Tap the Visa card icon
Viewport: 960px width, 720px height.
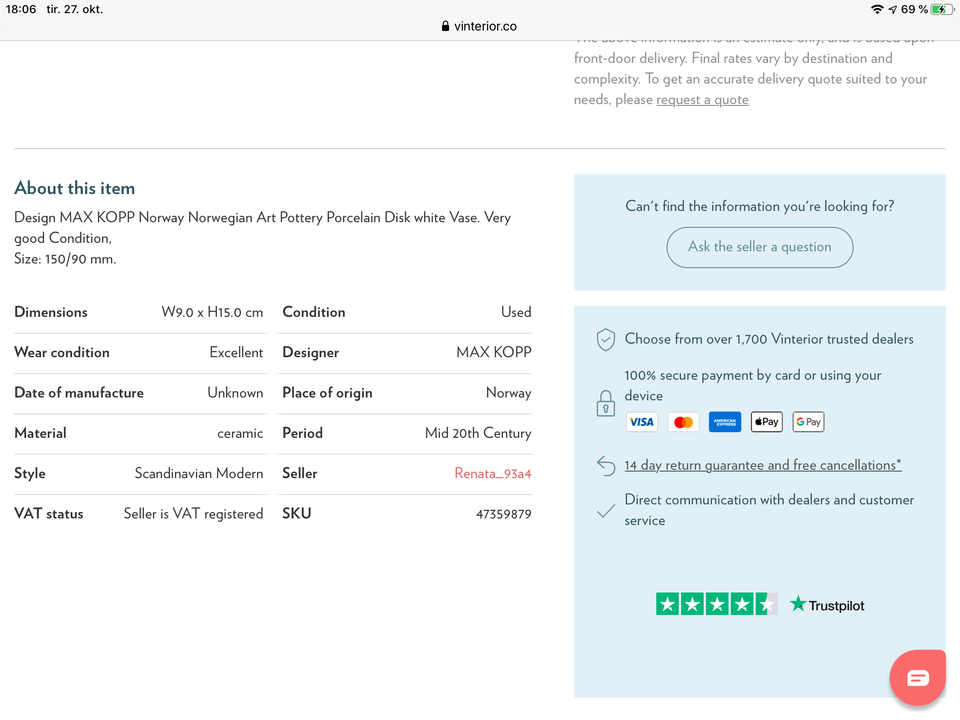641,422
